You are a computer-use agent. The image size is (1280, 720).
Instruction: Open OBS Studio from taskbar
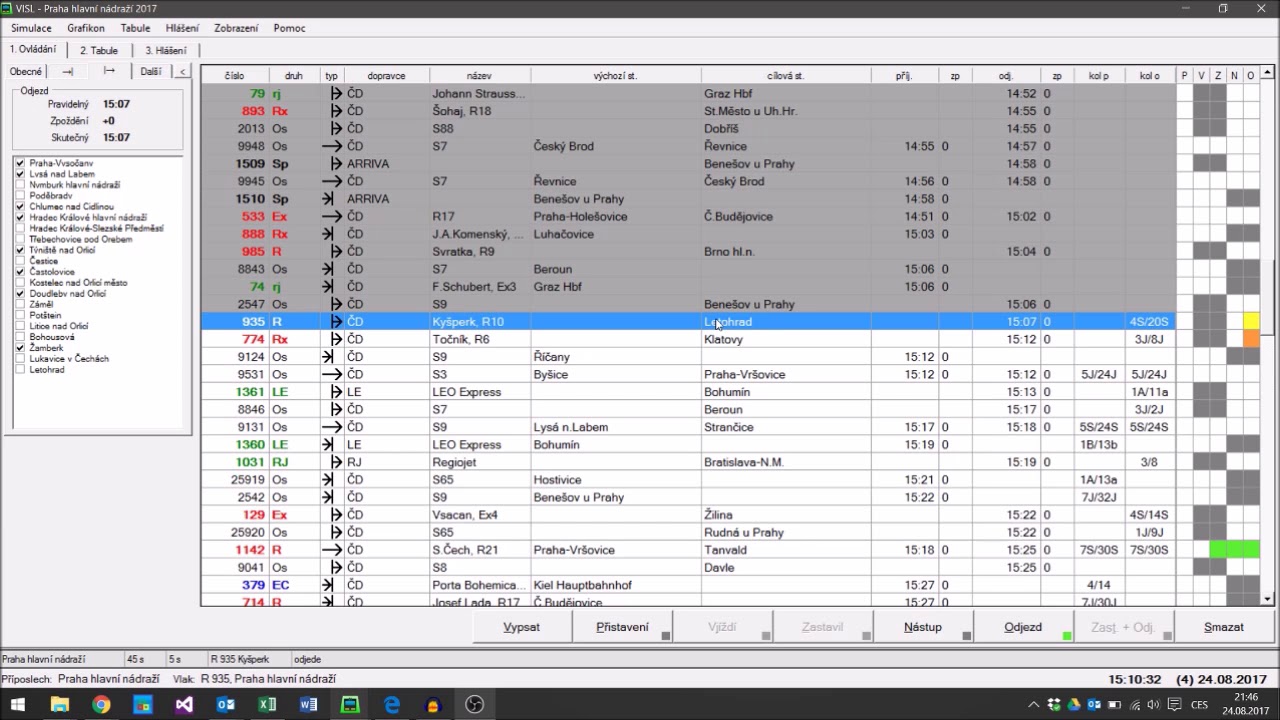point(475,705)
